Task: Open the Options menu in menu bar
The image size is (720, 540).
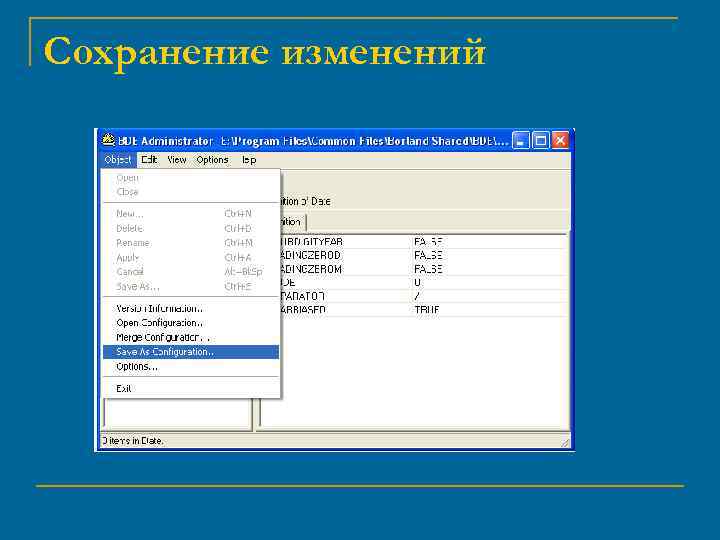Action: tap(212, 160)
